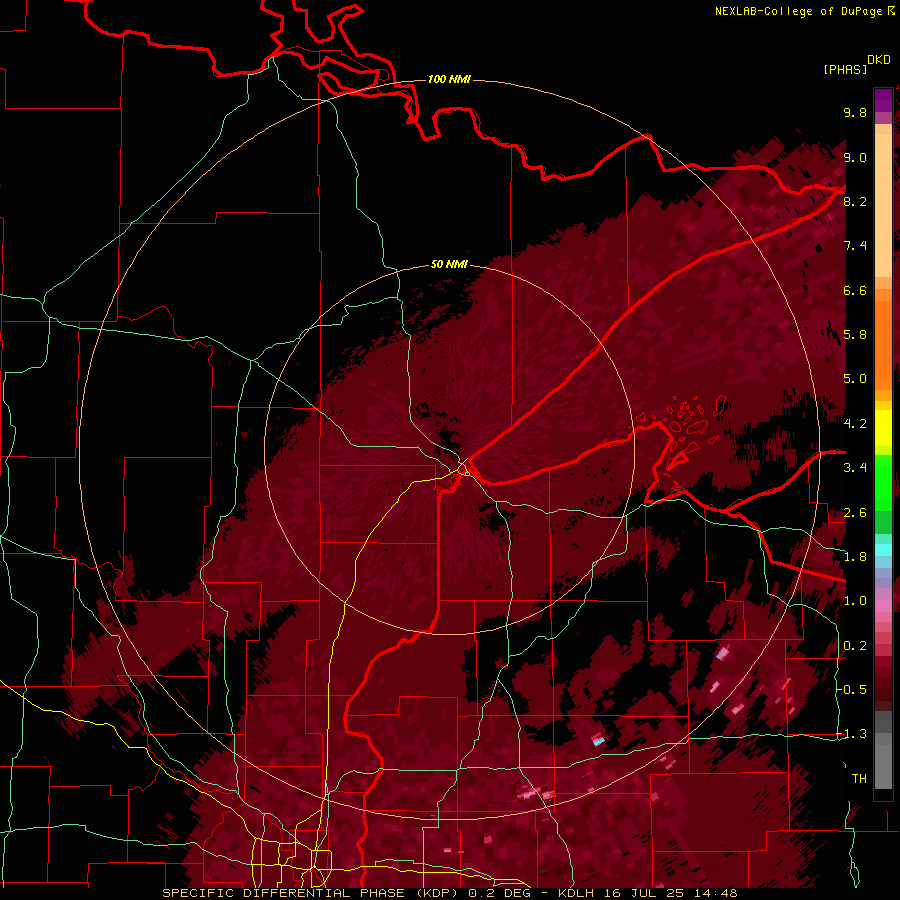Pick the yellow segment of the color bar
The height and width of the screenshot is (900, 900).
coord(883,428)
